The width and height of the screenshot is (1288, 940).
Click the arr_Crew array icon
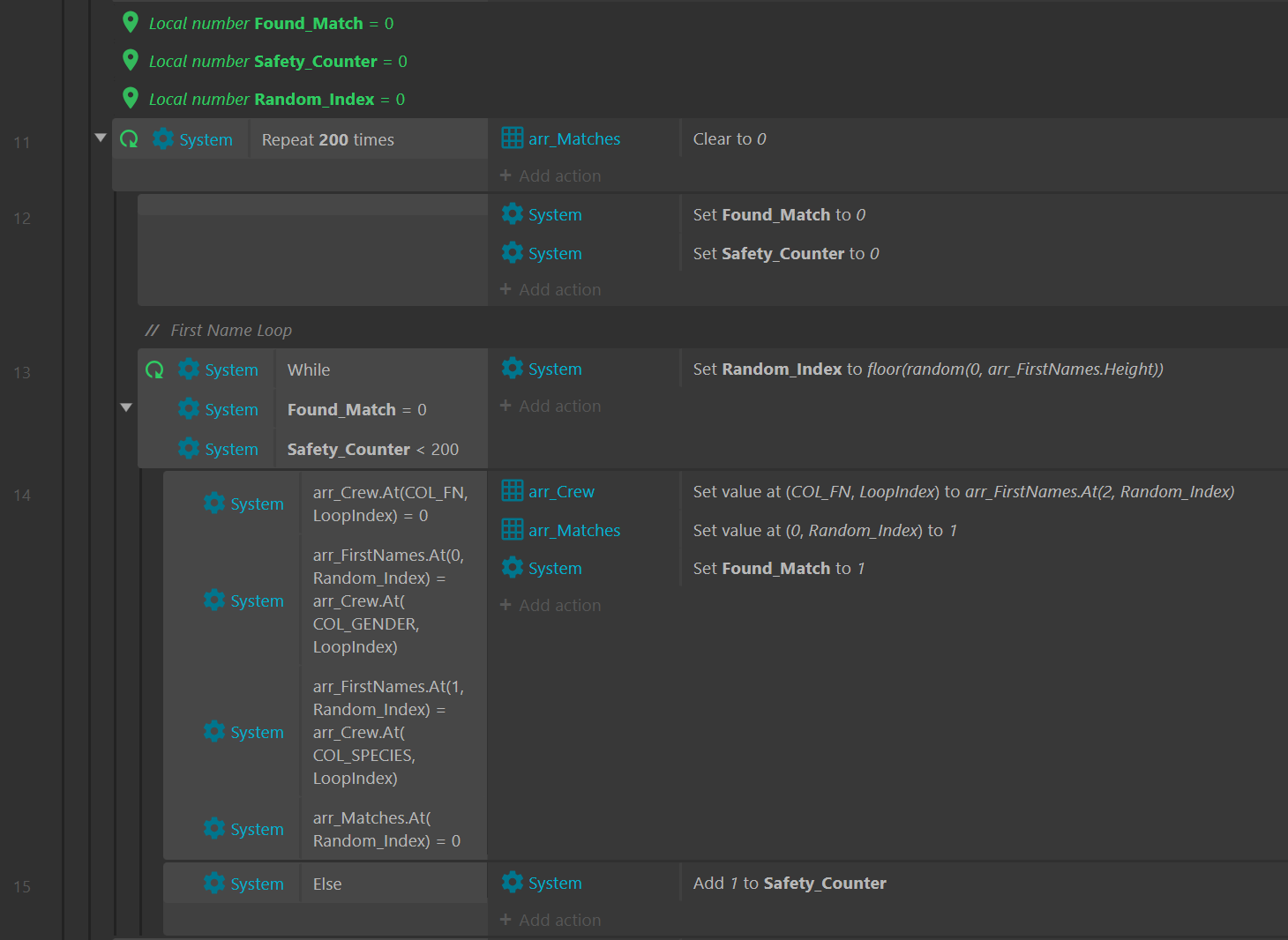tap(513, 491)
